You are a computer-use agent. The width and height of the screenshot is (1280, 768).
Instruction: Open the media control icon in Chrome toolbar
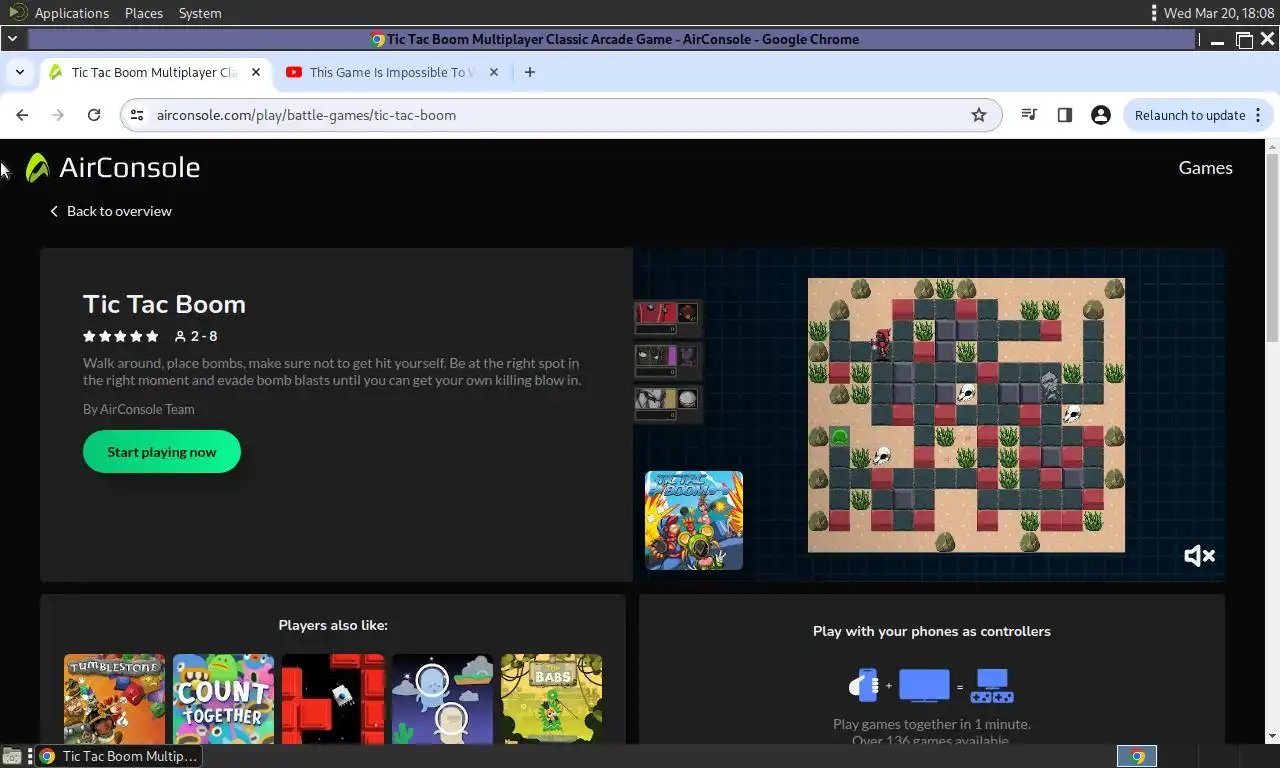(1029, 115)
